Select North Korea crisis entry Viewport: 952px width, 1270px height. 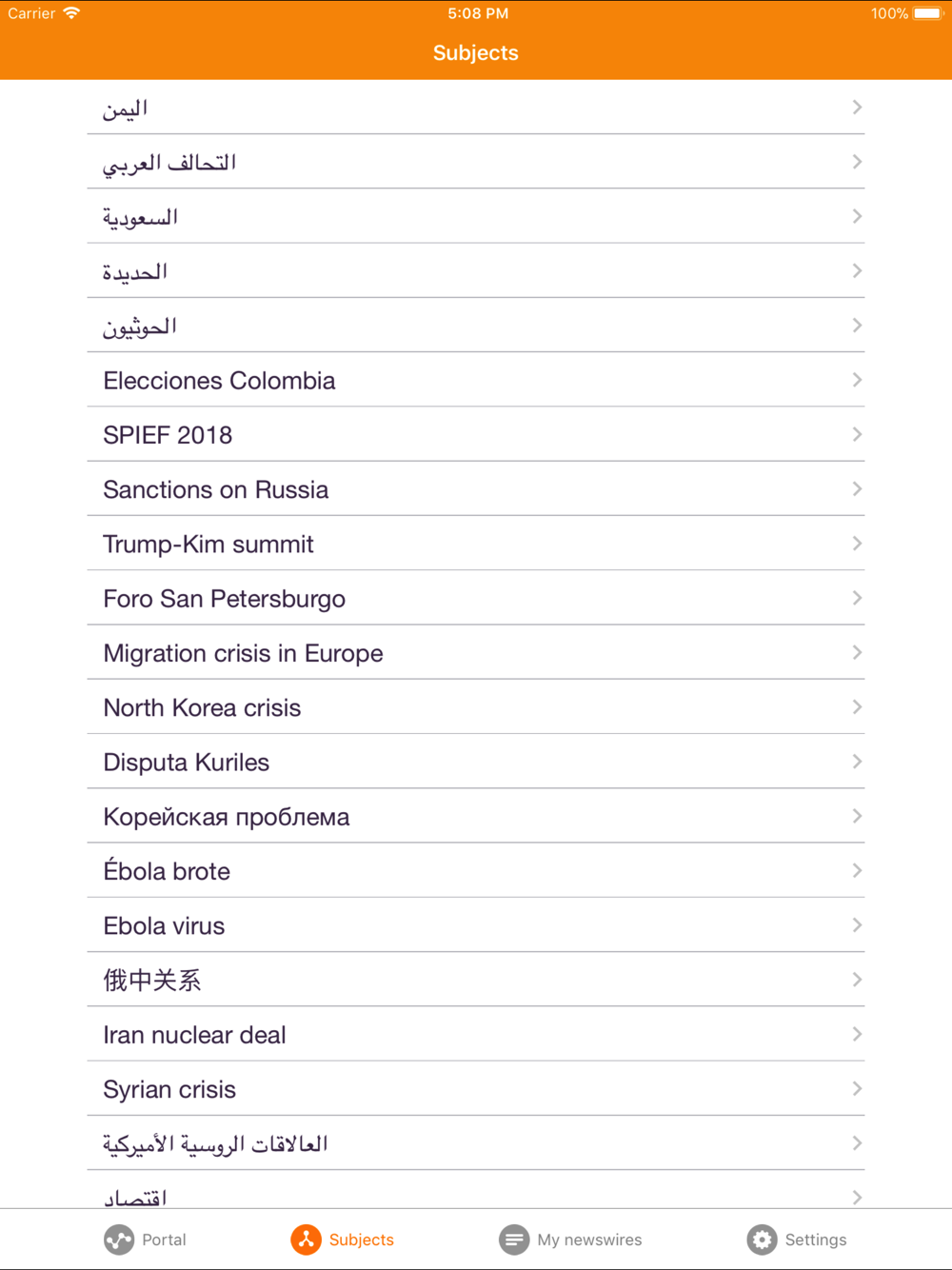203,707
